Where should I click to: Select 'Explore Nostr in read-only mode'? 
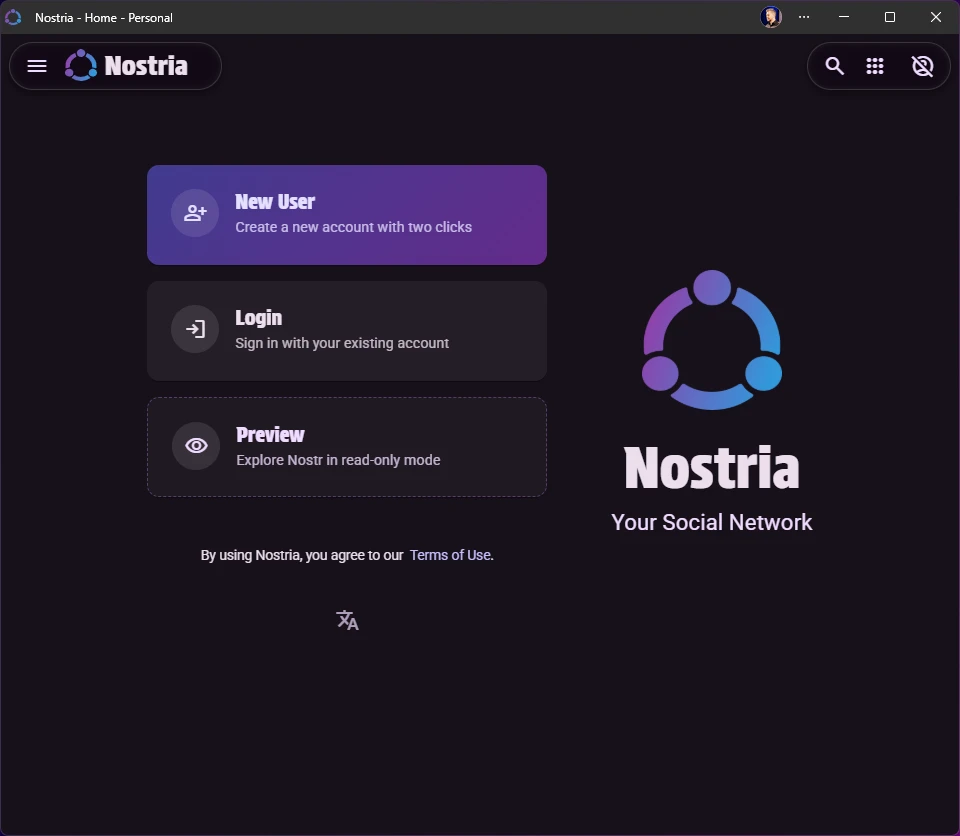tap(338, 460)
